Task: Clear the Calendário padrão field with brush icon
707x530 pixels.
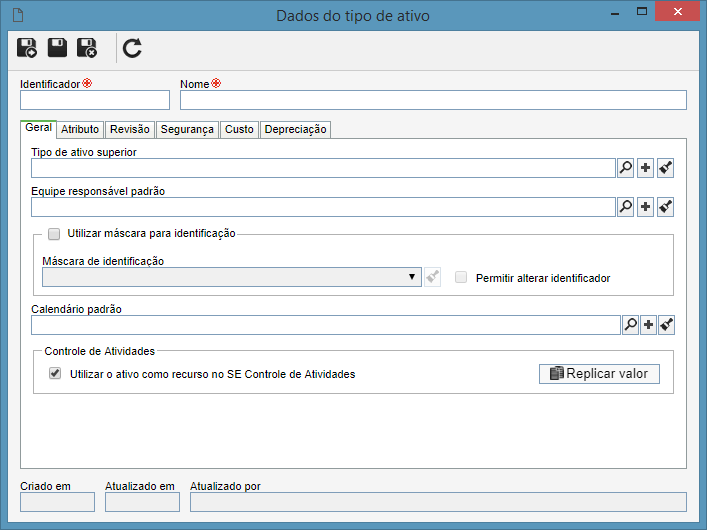Action: [x=666, y=325]
